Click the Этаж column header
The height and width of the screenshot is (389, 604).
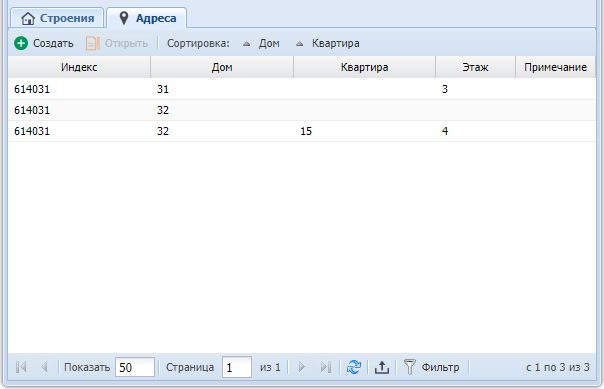[x=475, y=67]
